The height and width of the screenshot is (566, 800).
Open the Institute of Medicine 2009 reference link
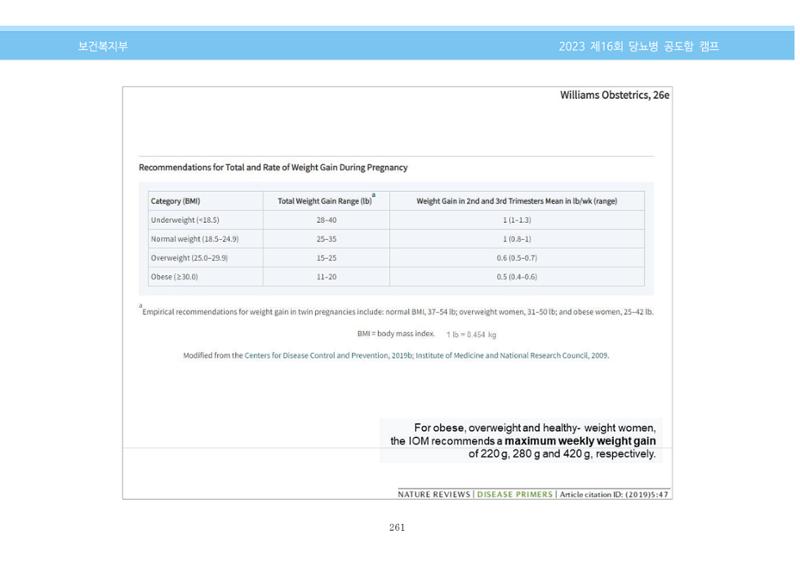pos(512,355)
